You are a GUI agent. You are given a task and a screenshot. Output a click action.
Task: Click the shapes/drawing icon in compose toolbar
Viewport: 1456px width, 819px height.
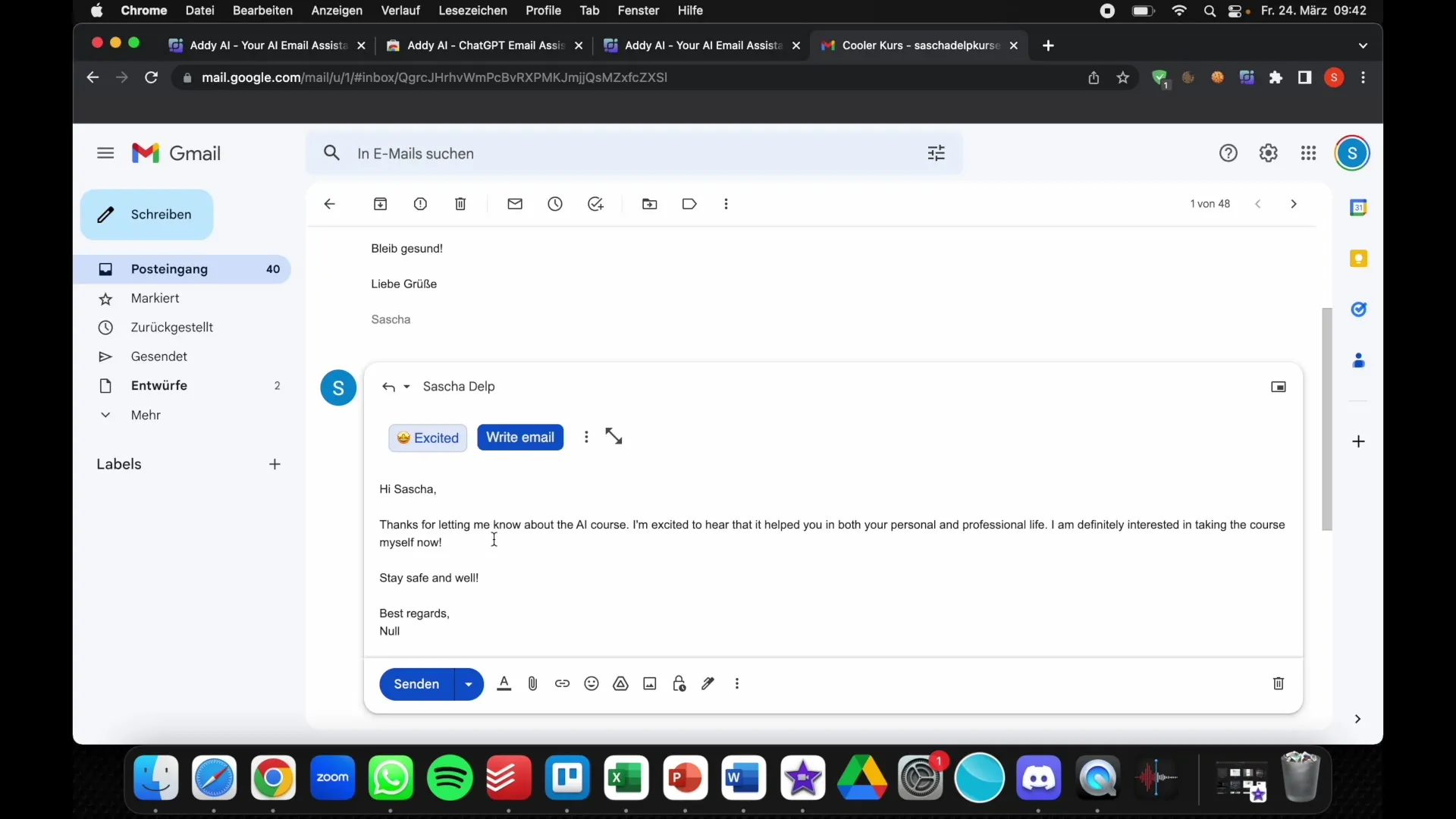click(620, 683)
